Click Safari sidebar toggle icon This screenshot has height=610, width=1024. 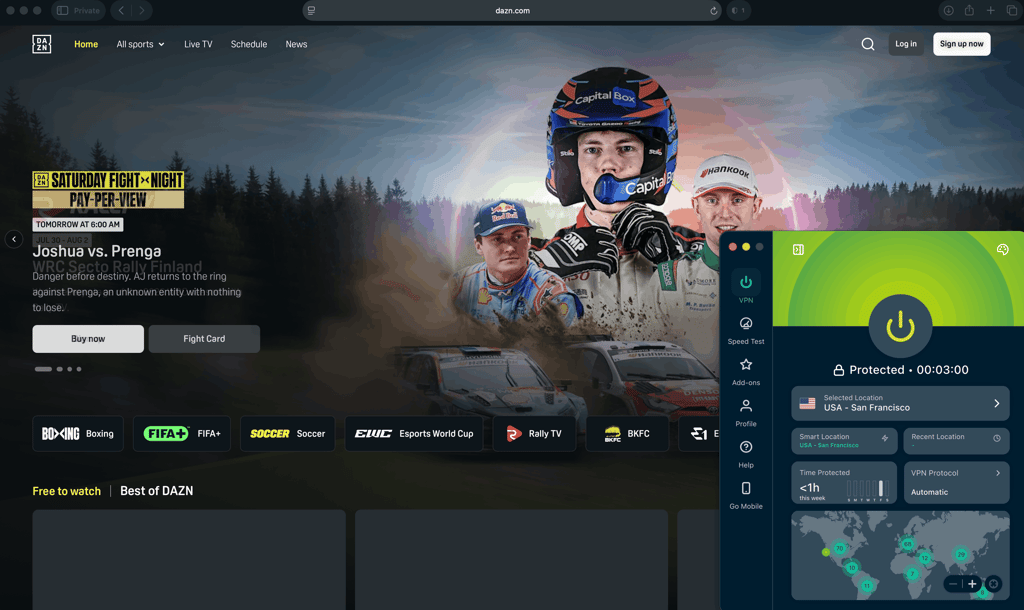pyautogui.click(x=63, y=10)
